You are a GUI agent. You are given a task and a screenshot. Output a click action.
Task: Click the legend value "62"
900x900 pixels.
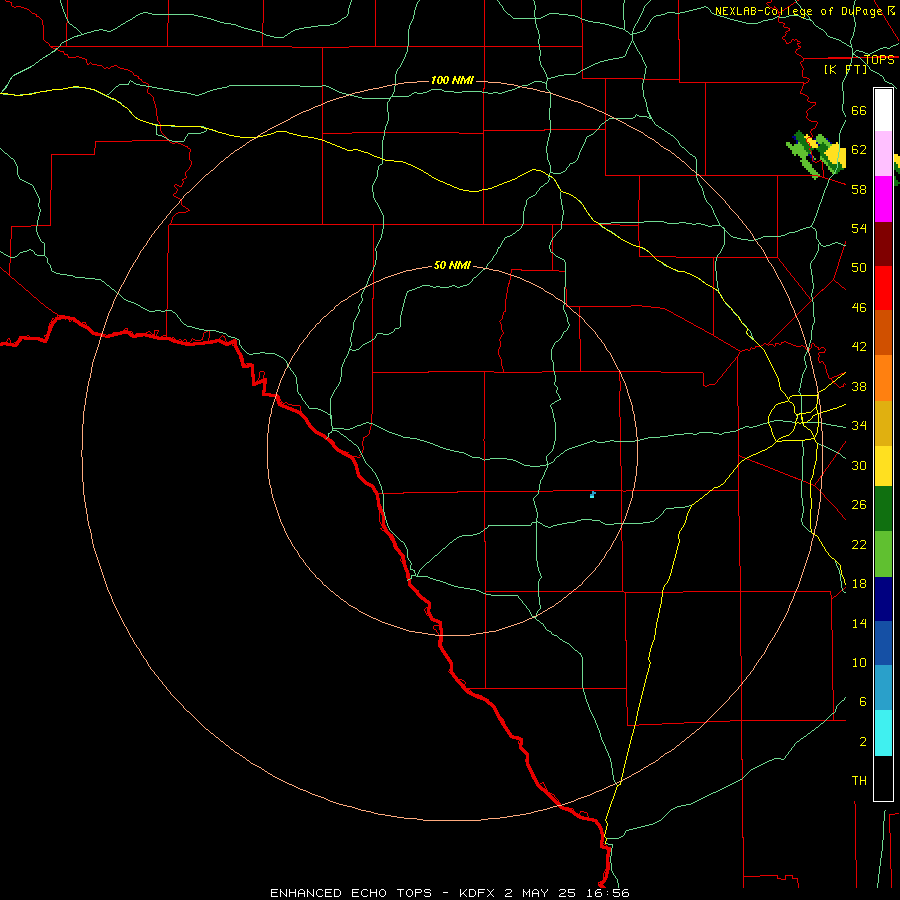pos(859,150)
